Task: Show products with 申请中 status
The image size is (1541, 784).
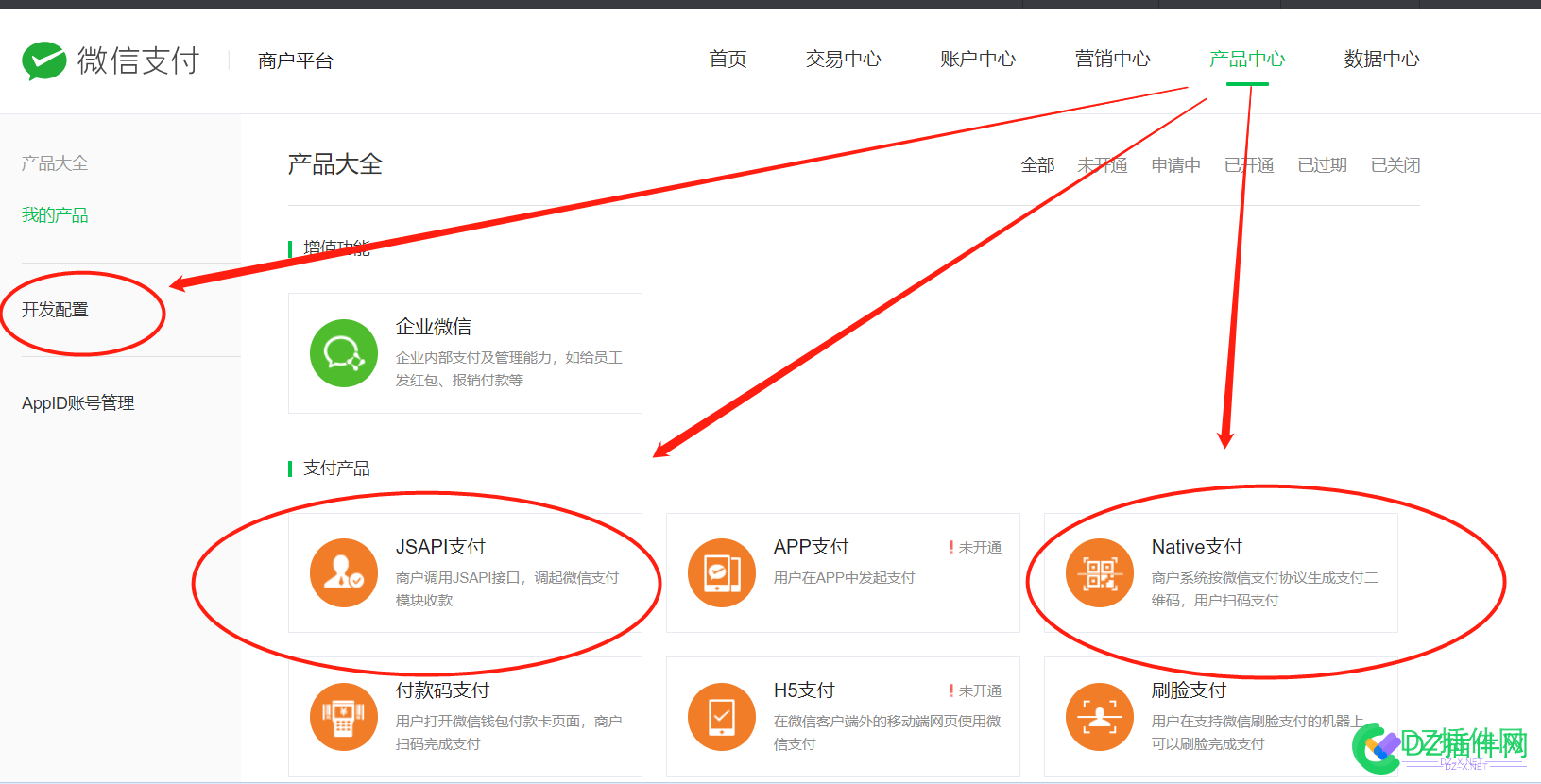Action: click(1176, 165)
